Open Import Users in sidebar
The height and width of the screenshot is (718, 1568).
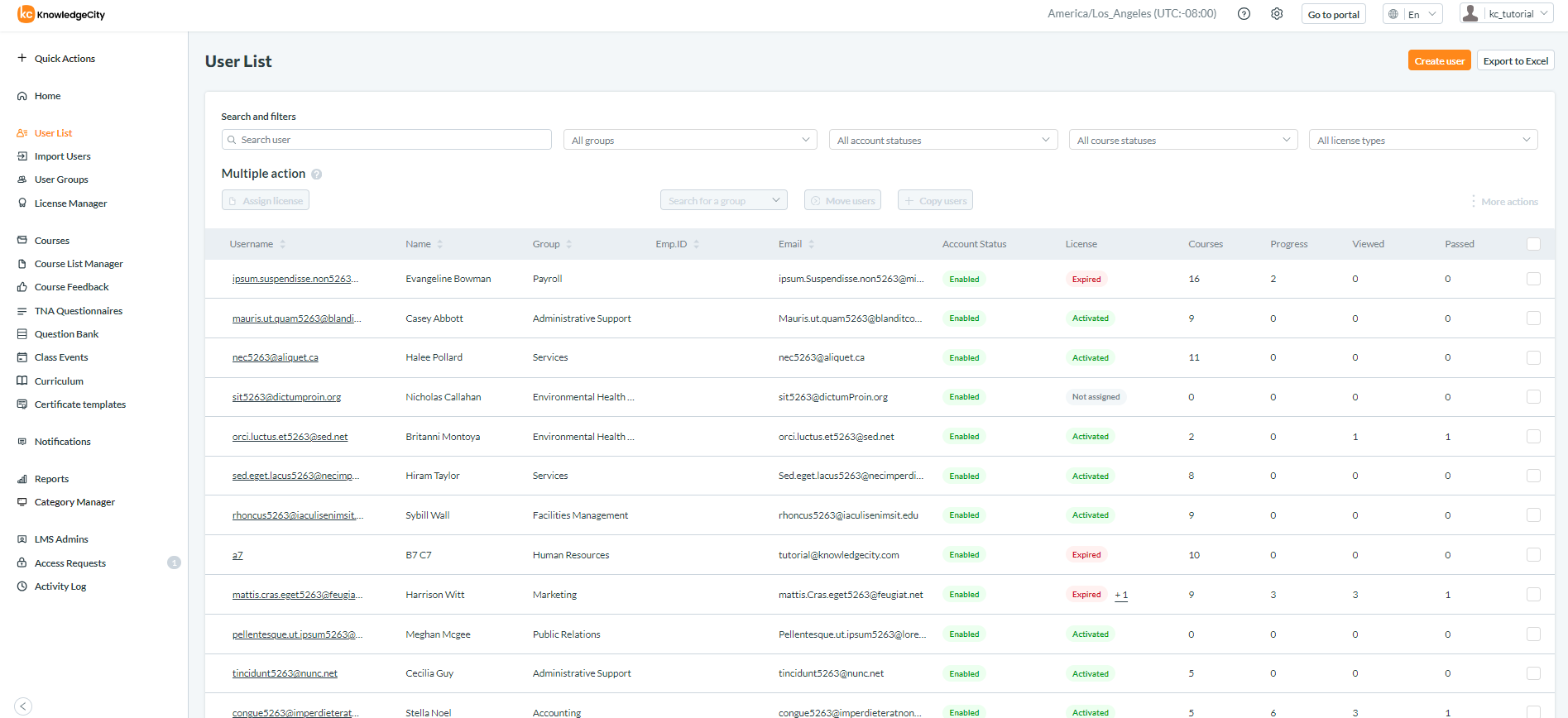(x=62, y=156)
